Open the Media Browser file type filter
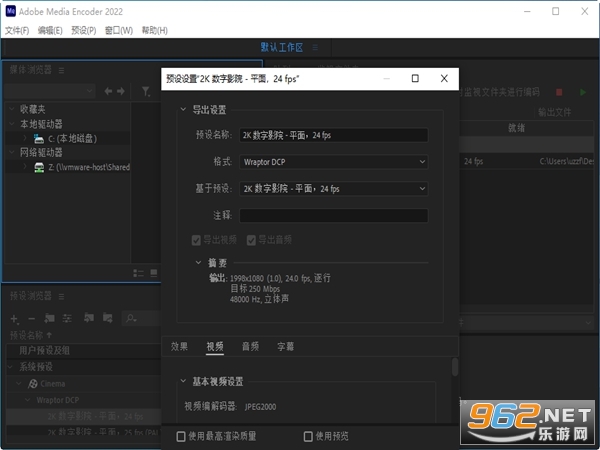Viewport: 600px width, 450px height. [145, 91]
